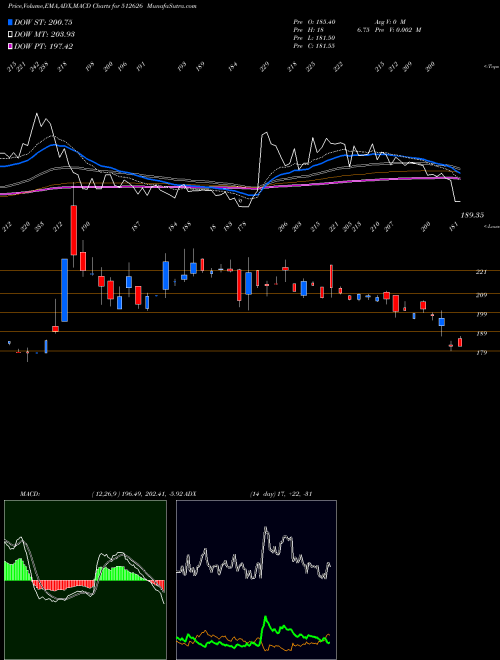The height and width of the screenshot is (660, 500).
Task: Click the 179 price level label
Action: 481,353
